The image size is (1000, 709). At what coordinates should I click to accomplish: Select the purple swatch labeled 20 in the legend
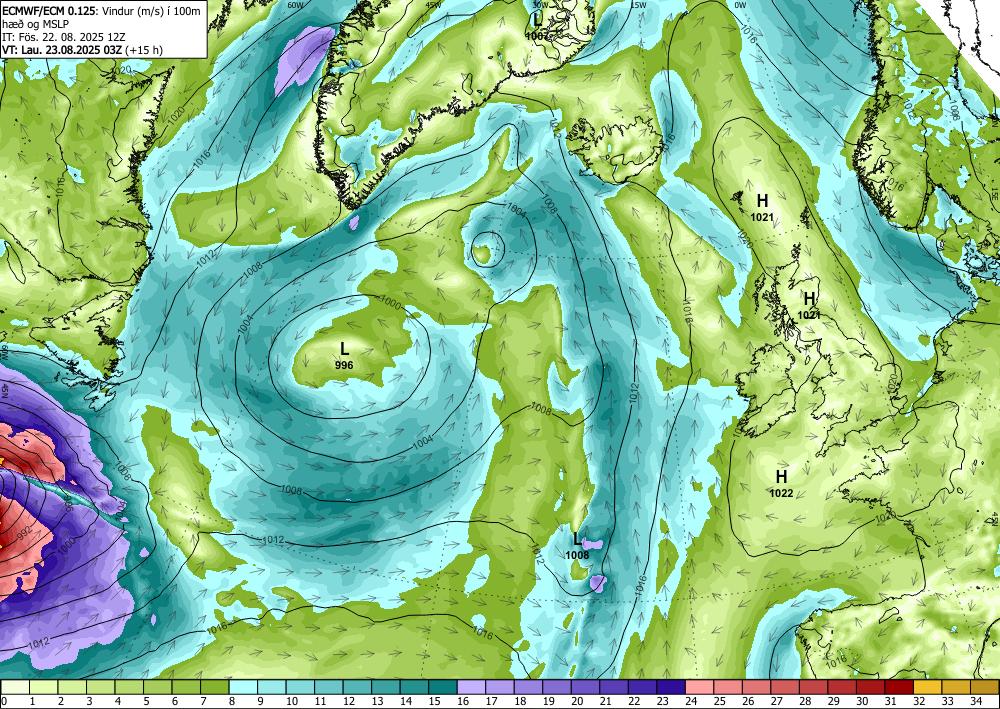pyautogui.click(x=585, y=687)
